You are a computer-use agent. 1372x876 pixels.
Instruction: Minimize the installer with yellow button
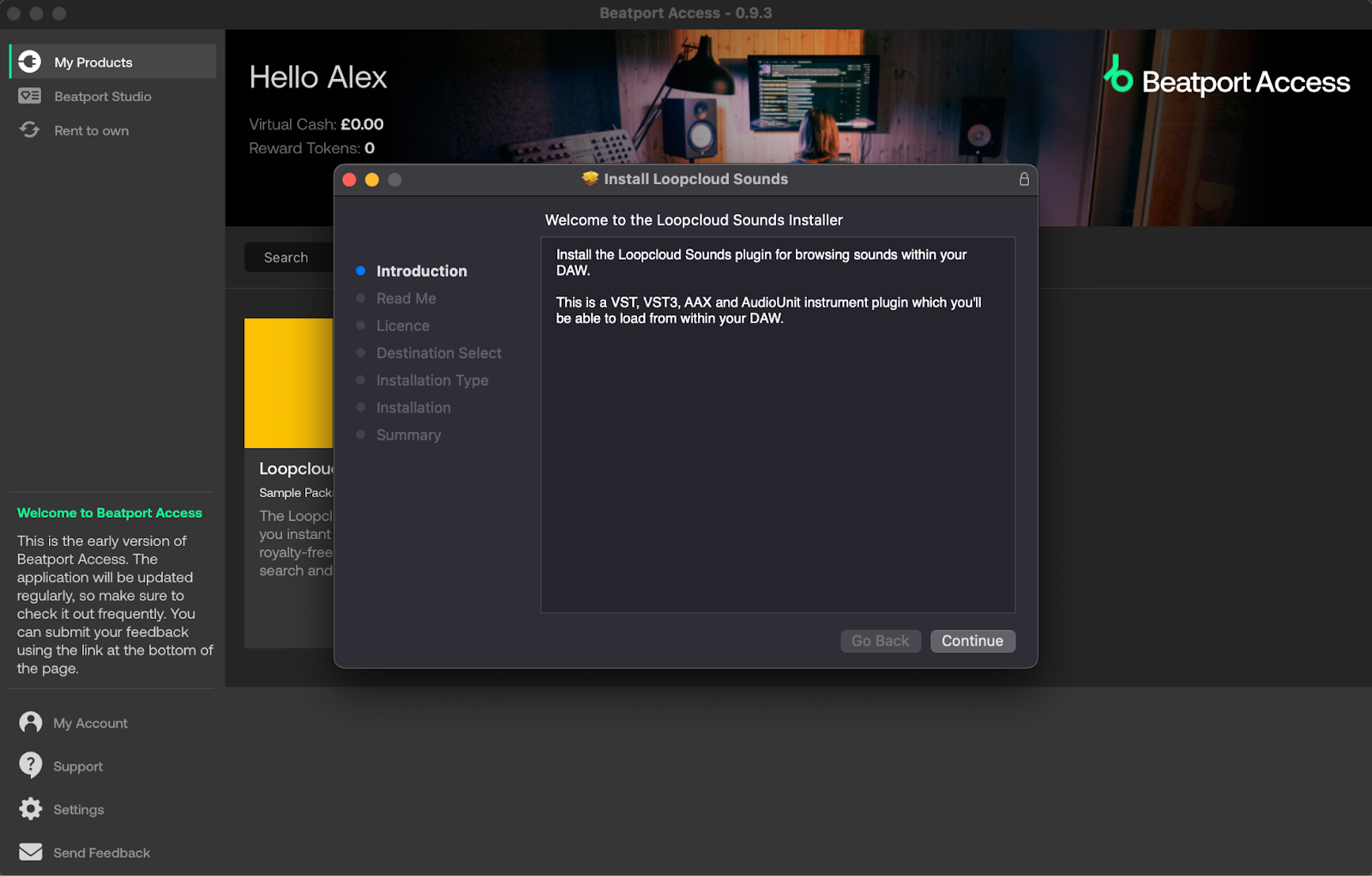click(371, 180)
